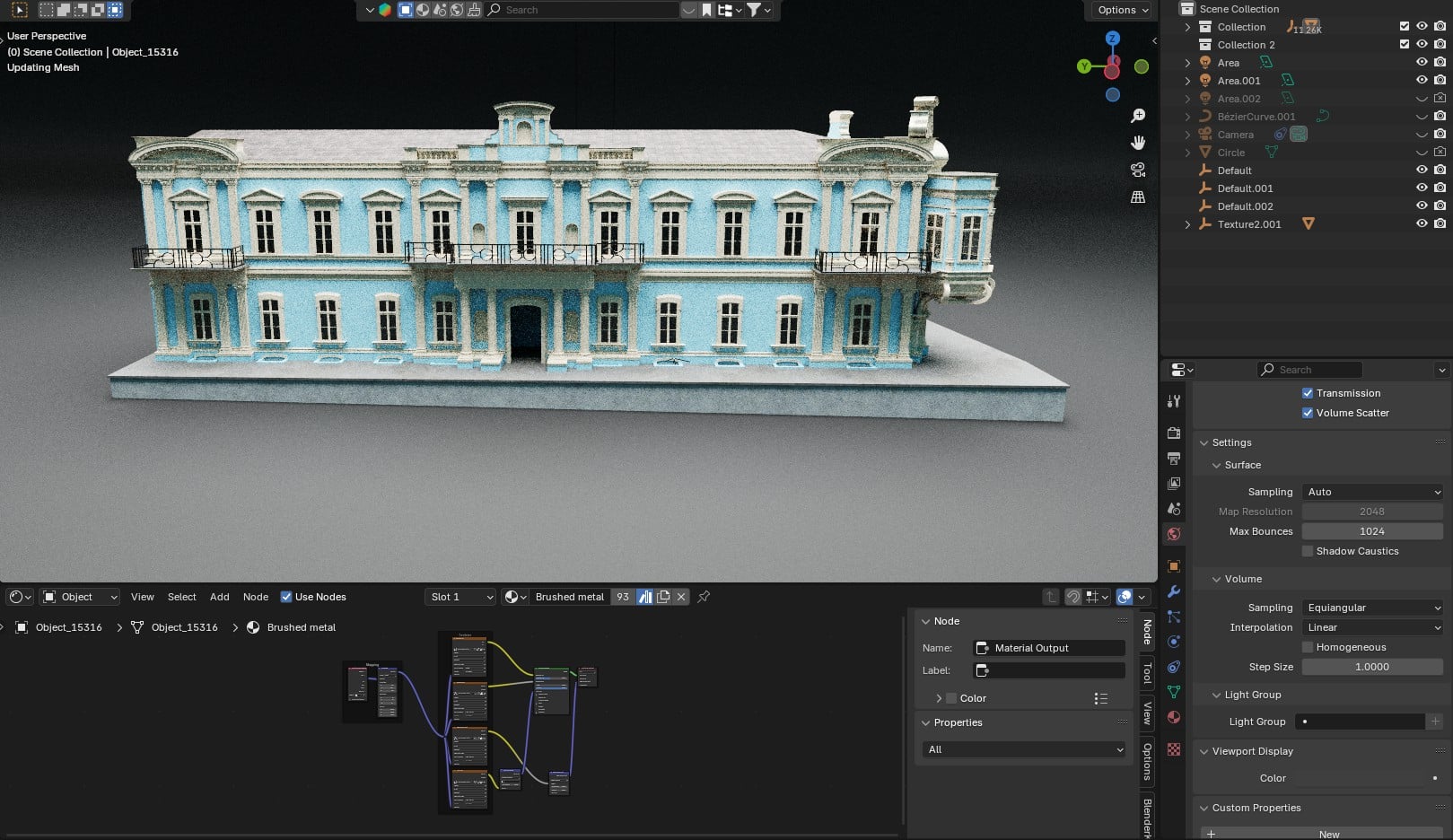The image size is (1453, 840).
Task: Switch to the Material properties tab
Action: (x=1174, y=717)
